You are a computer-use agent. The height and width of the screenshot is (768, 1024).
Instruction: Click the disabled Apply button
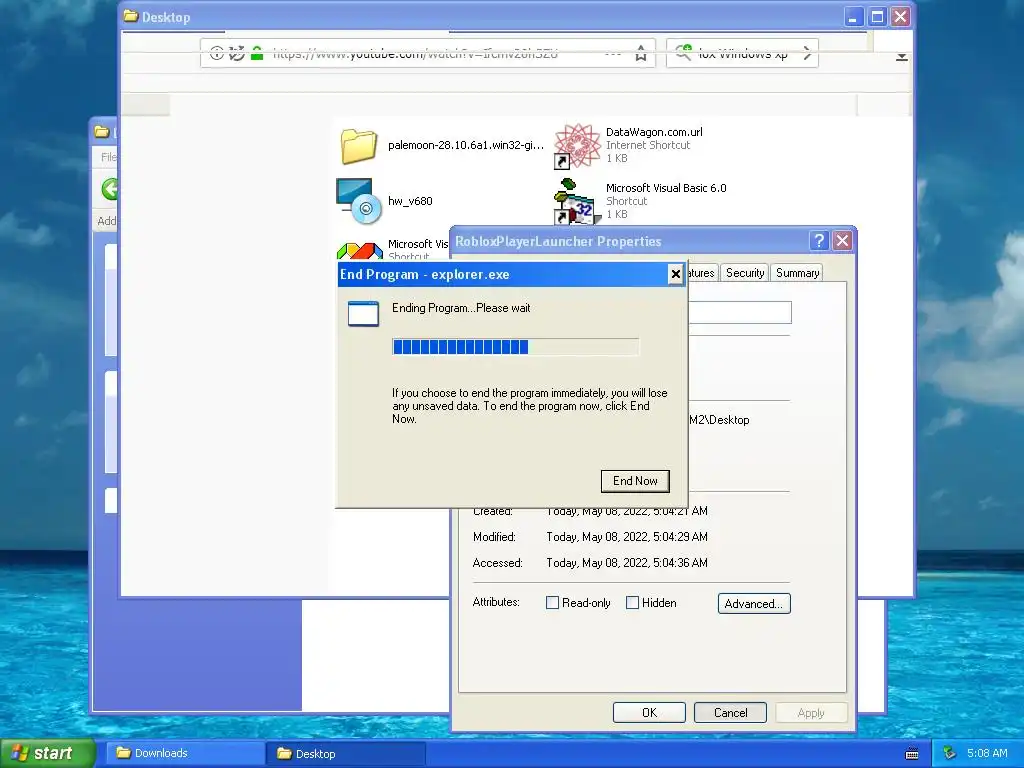(x=811, y=712)
